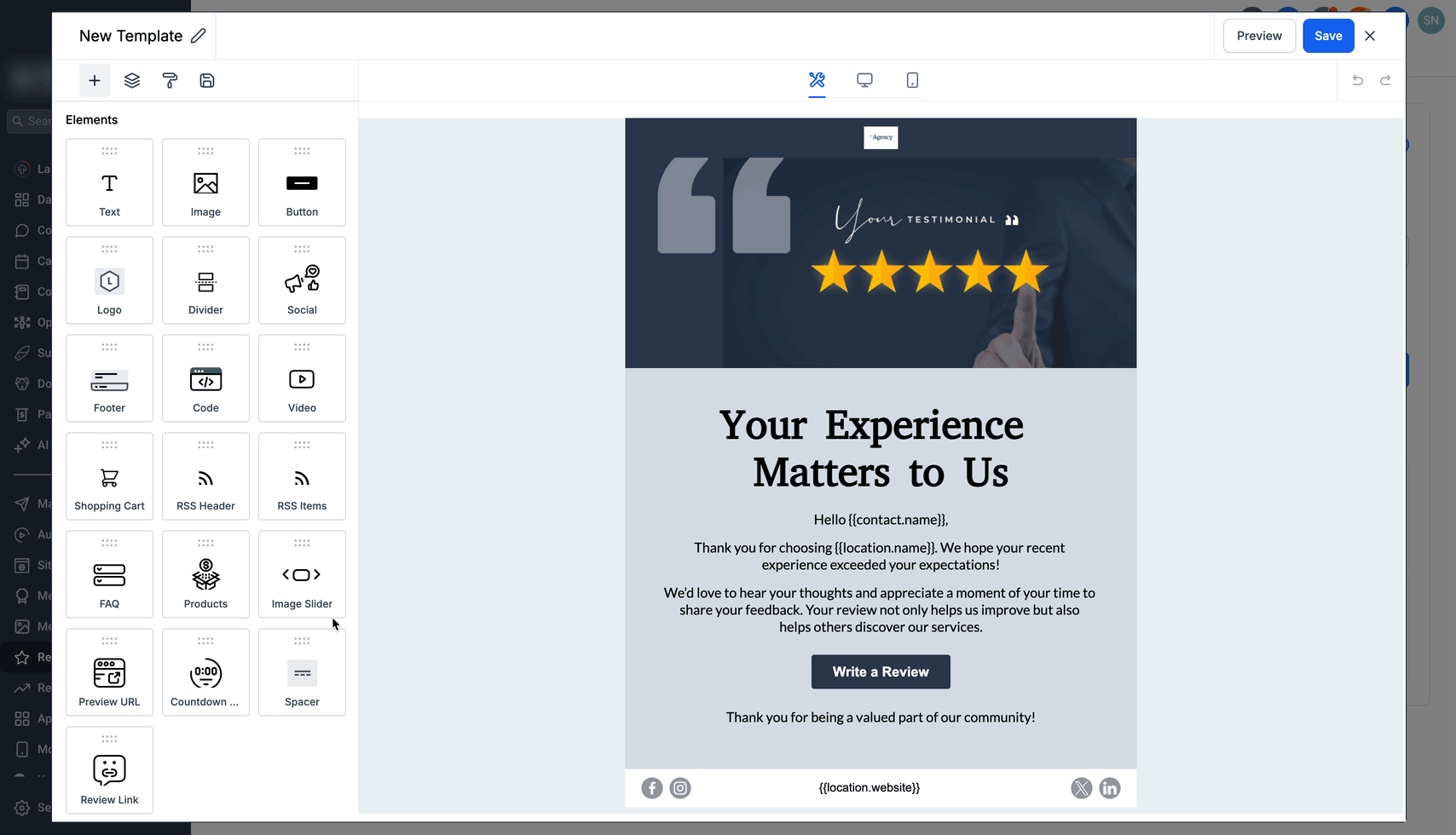Image resolution: width=1456 pixels, height=835 pixels.
Task: Click the search field in background sidebar
Action: tap(29, 121)
